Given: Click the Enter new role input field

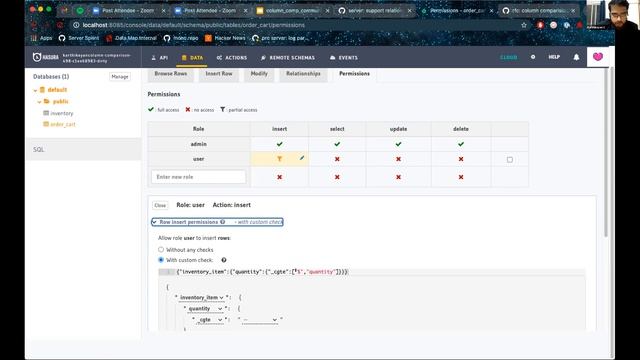Looking at the screenshot, I should click(198, 177).
